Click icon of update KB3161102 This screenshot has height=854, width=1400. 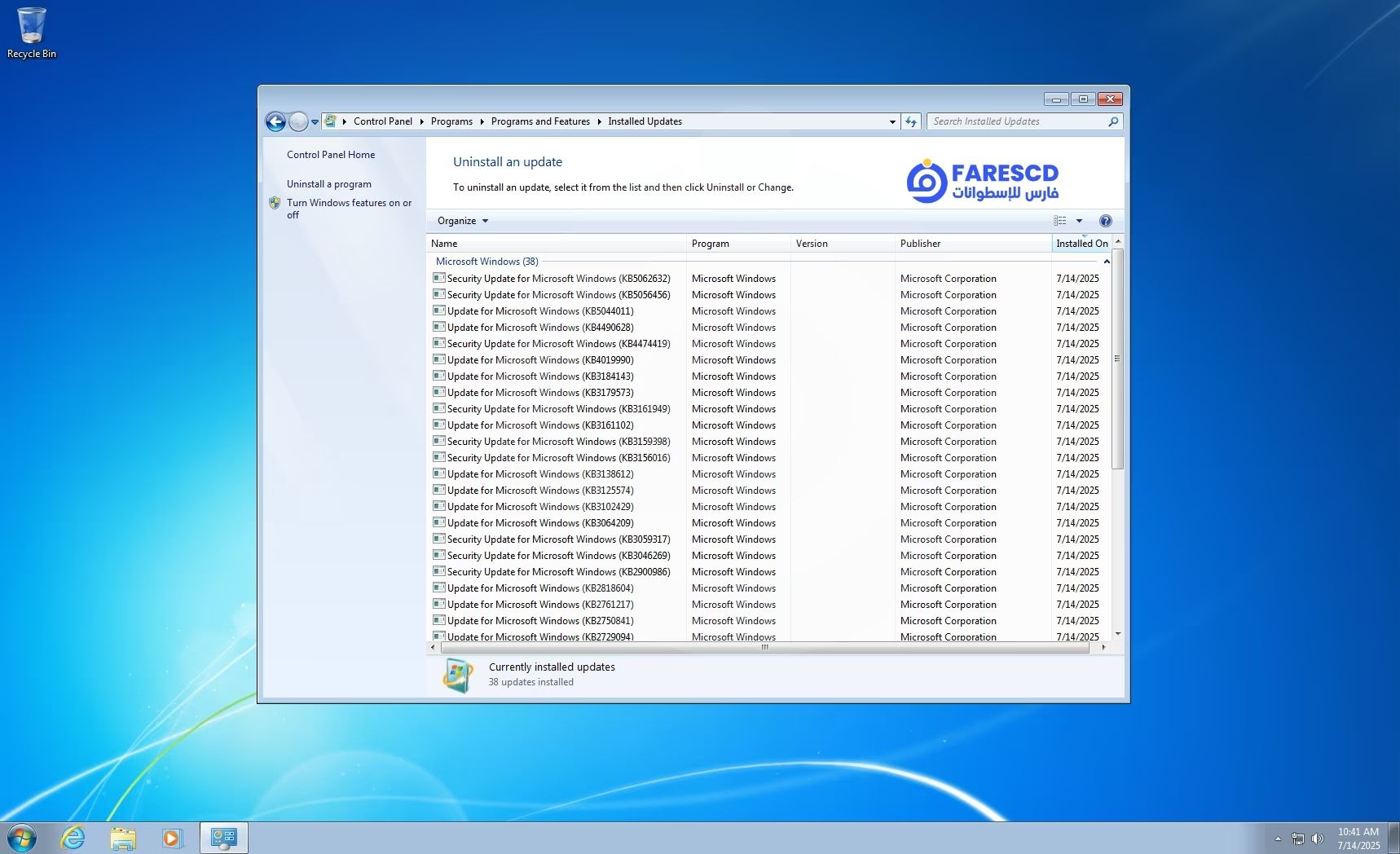pyautogui.click(x=439, y=425)
